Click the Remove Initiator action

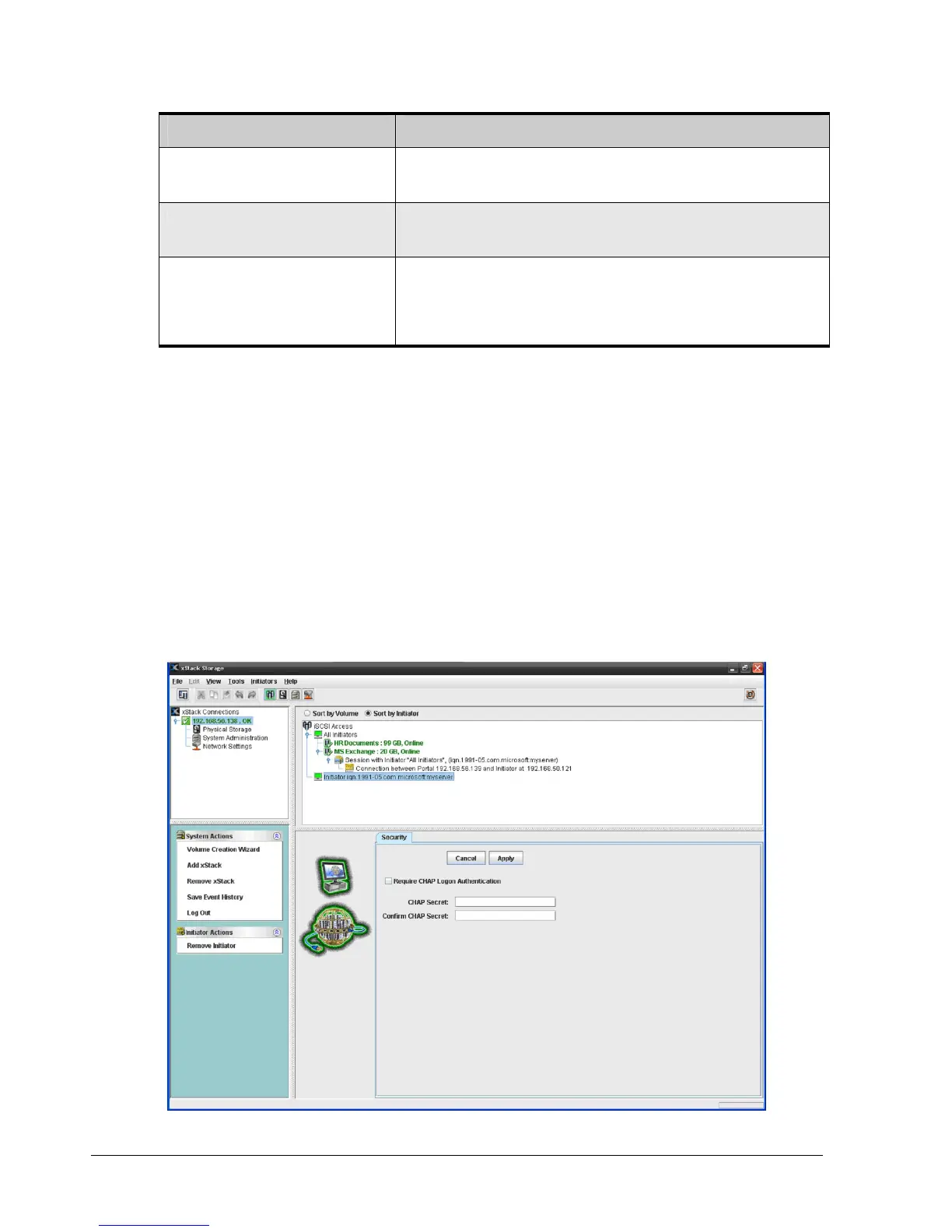212,946
